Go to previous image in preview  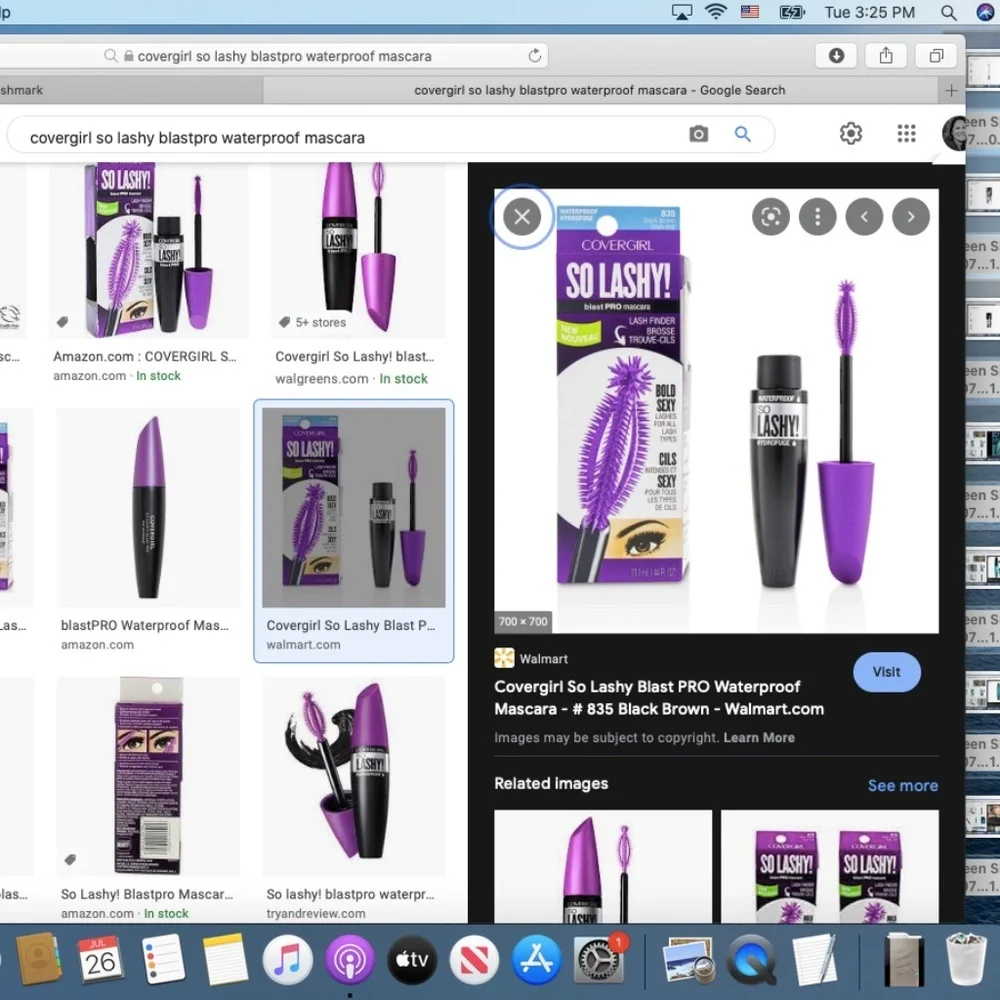point(864,217)
